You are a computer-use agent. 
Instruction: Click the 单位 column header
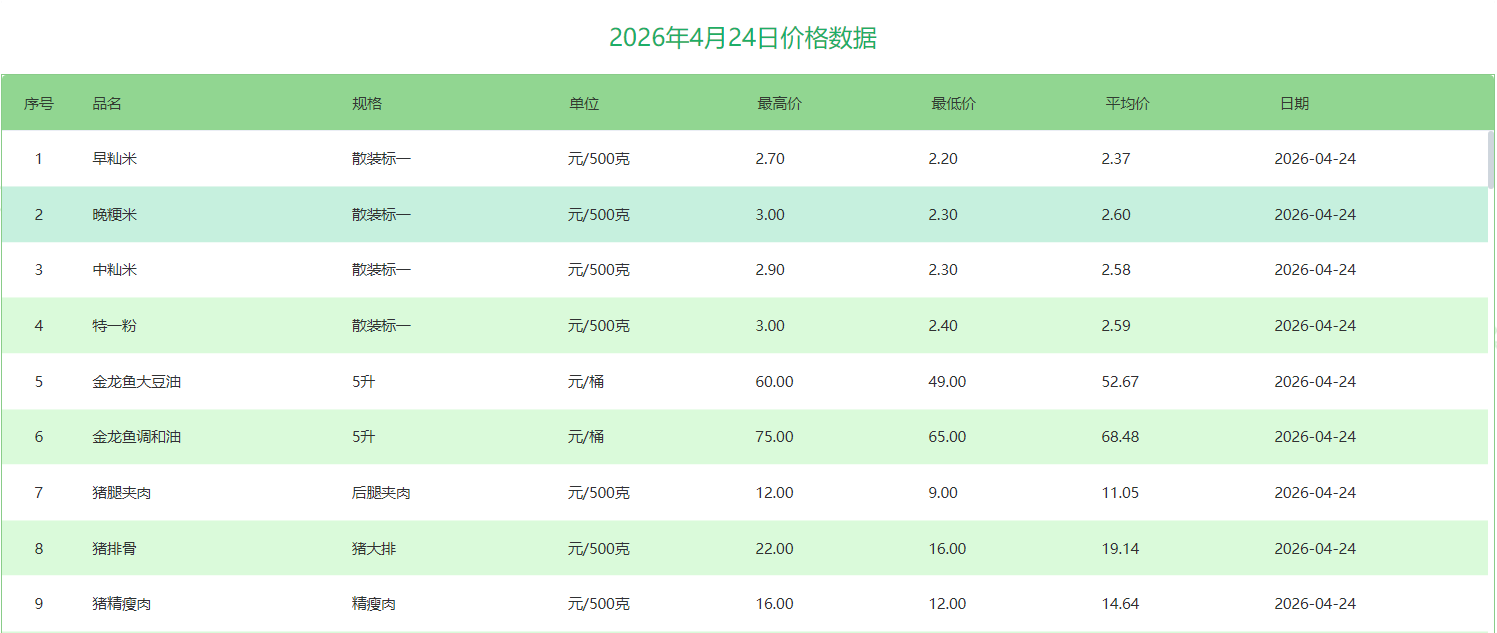tap(584, 104)
